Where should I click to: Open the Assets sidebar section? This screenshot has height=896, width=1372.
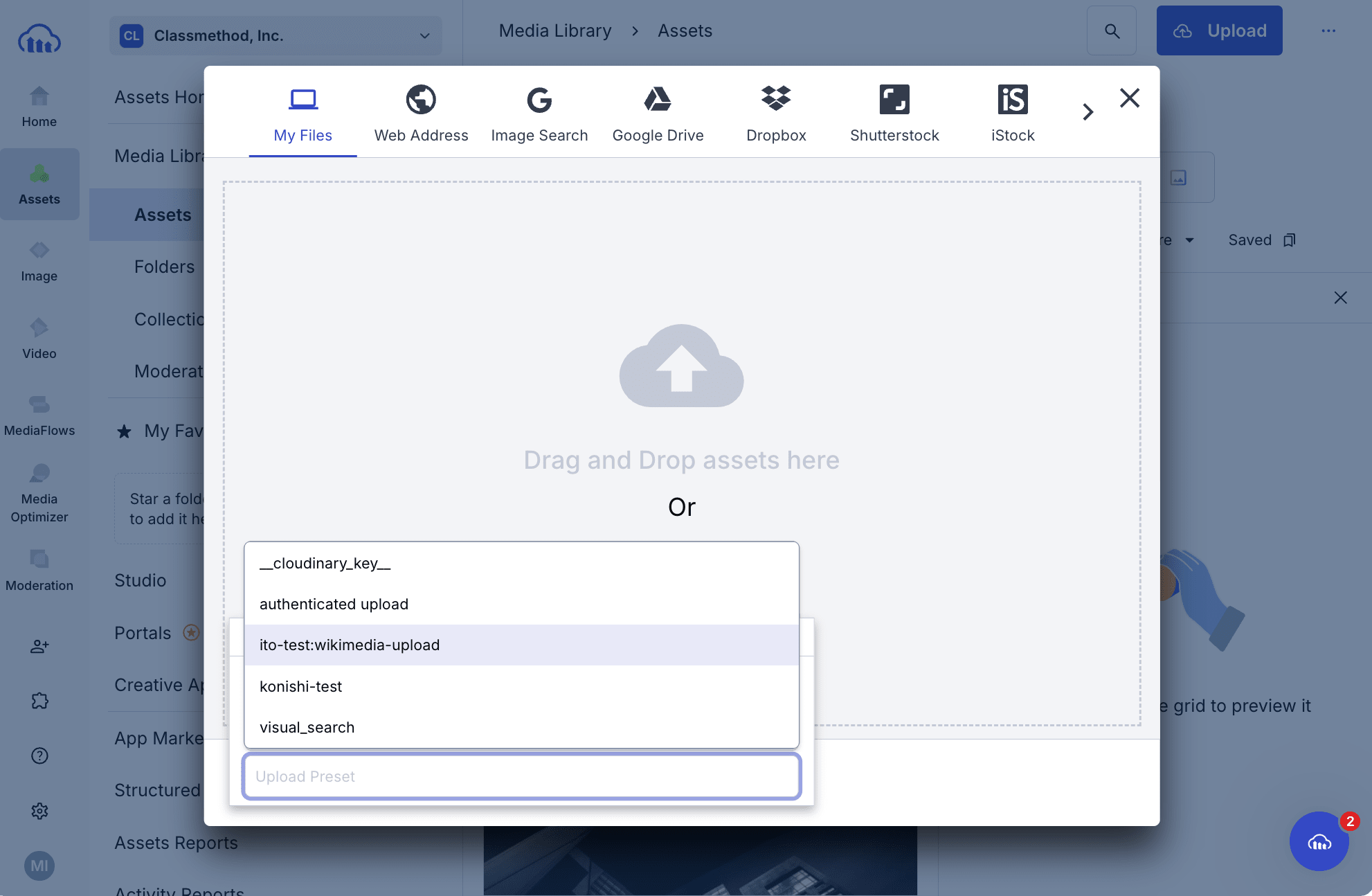39,184
